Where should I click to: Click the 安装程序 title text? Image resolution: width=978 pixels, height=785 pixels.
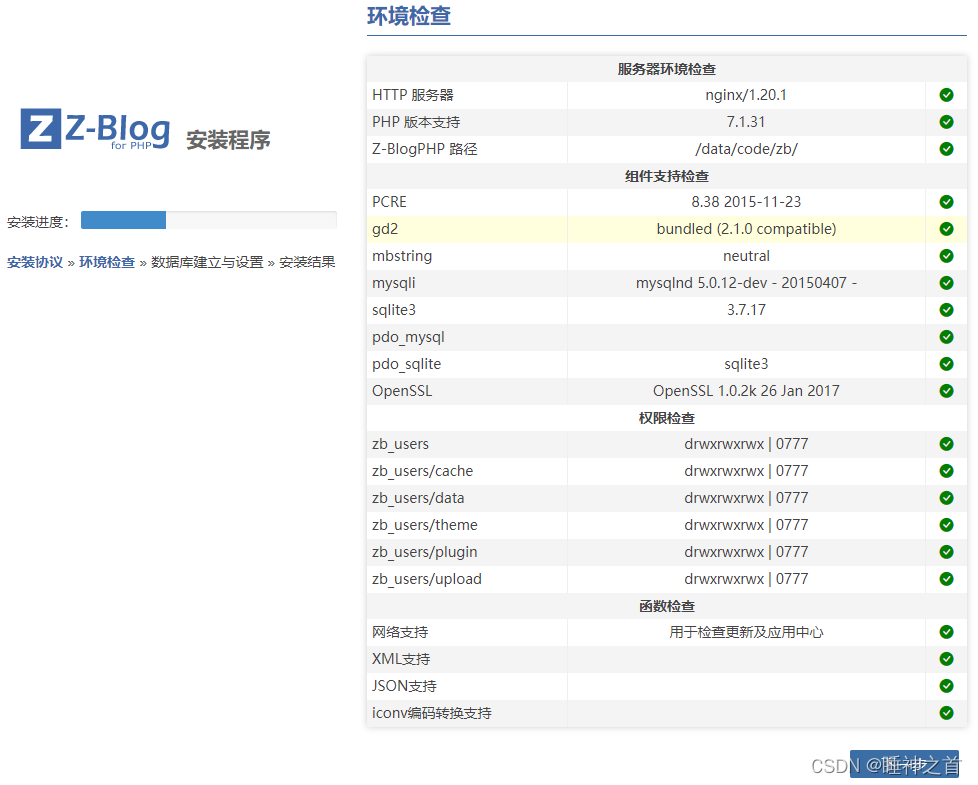pyautogui.click(x=228, y=140)
